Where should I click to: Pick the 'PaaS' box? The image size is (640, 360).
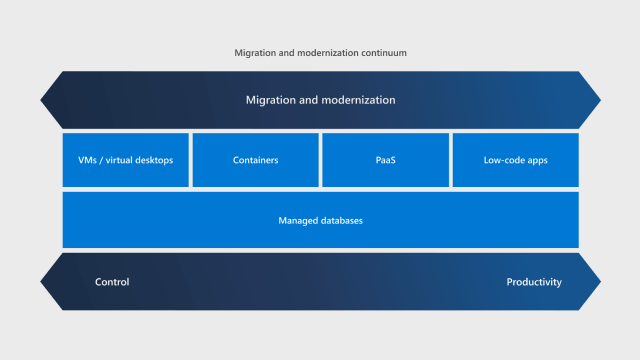tap(386, 160)
